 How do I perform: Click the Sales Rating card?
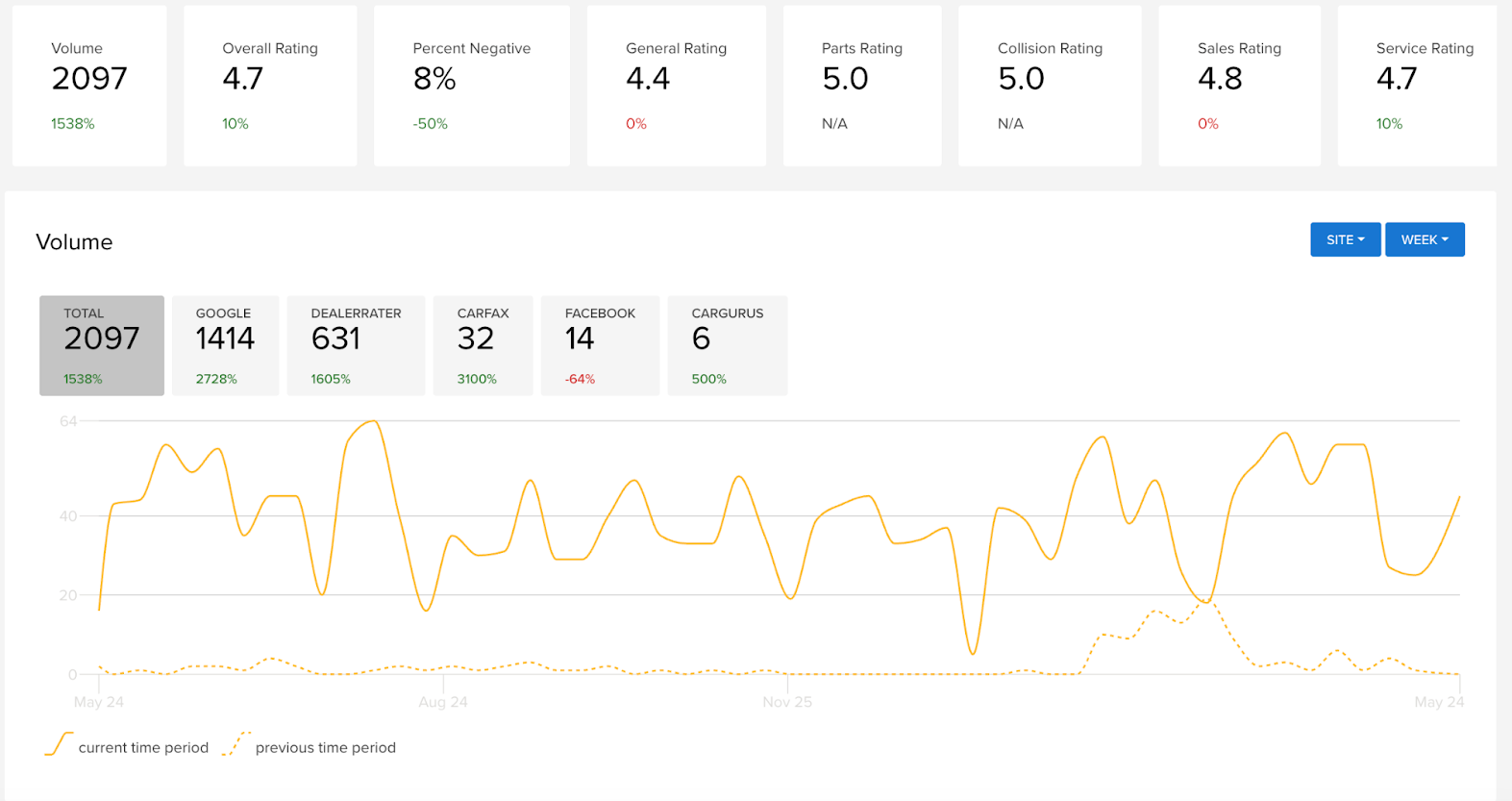[1239, 86]
